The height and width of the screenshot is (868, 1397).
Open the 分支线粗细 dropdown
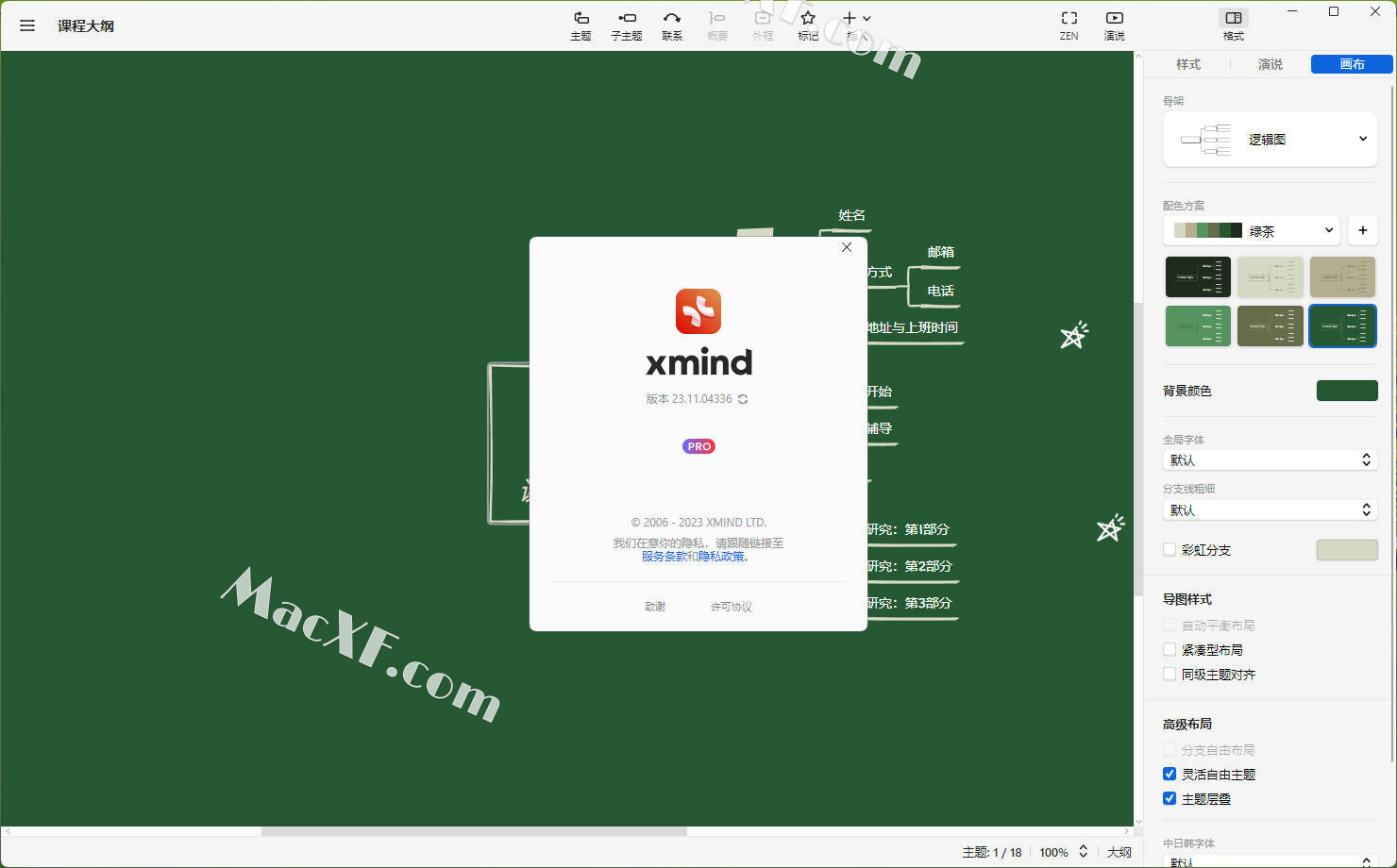pos(1271,510)
